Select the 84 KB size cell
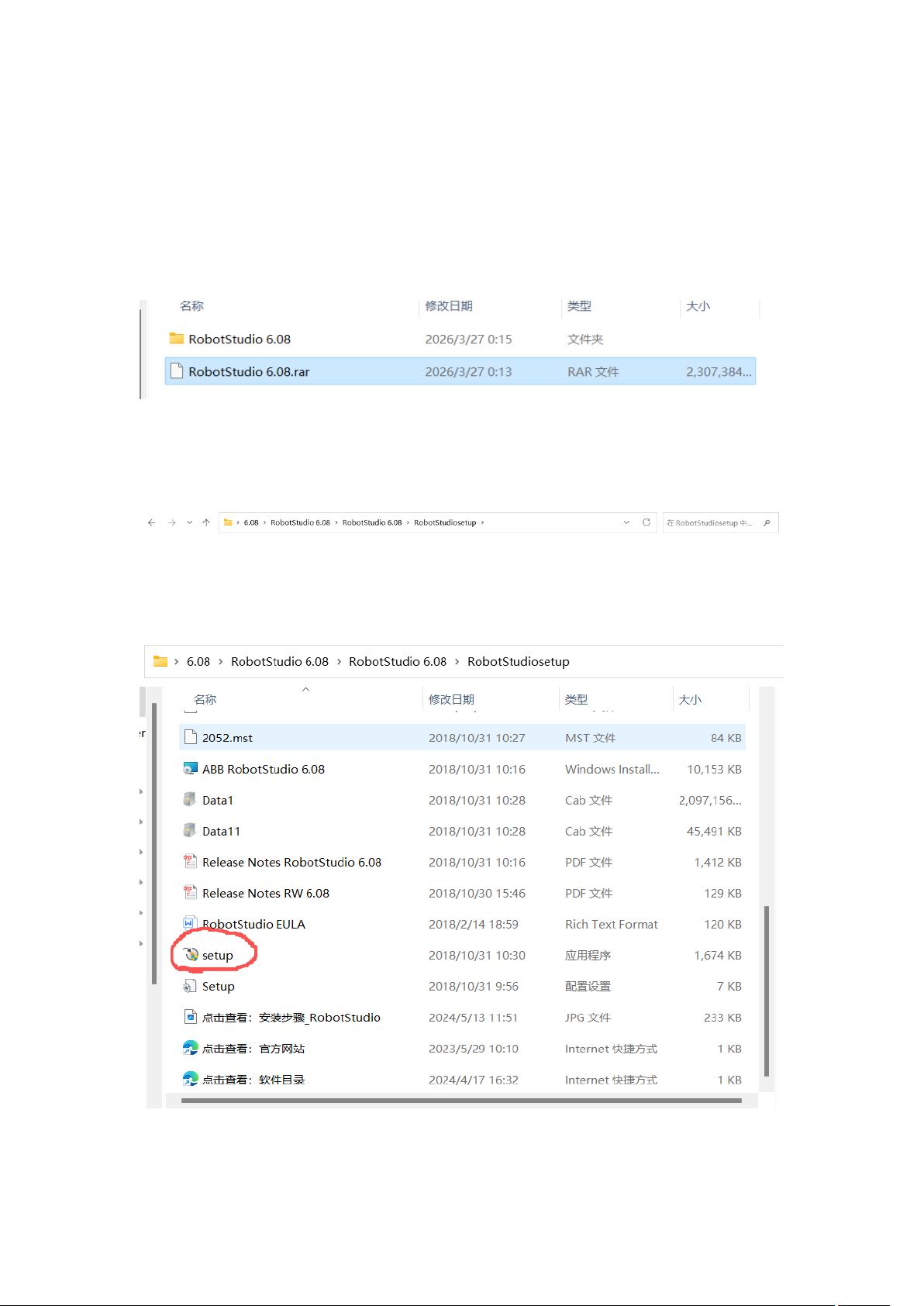924x1306 pixels. 726,737
